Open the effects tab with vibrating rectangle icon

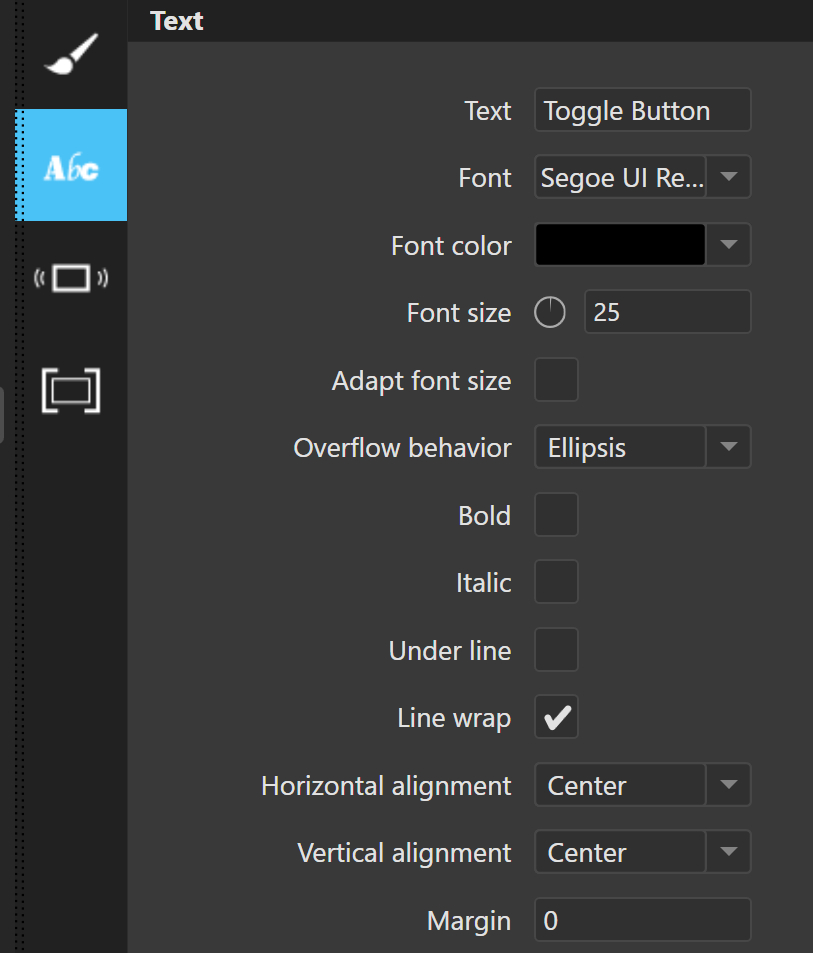(x=71, y=278)
